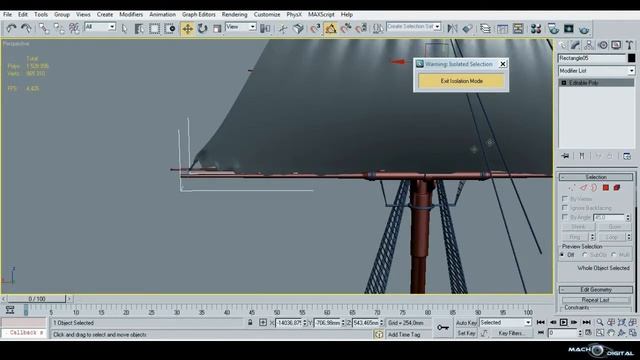
Task: Select the Off preview selection radio
Action: [x=563, y=255]
